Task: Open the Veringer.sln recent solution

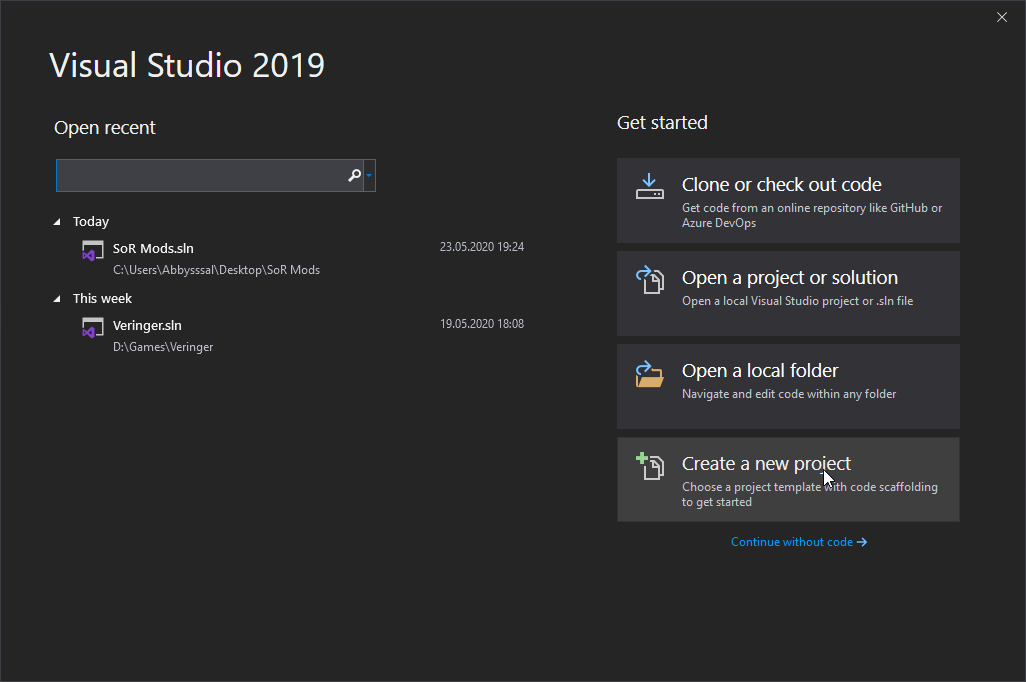Action: click(x=147, y=325)
